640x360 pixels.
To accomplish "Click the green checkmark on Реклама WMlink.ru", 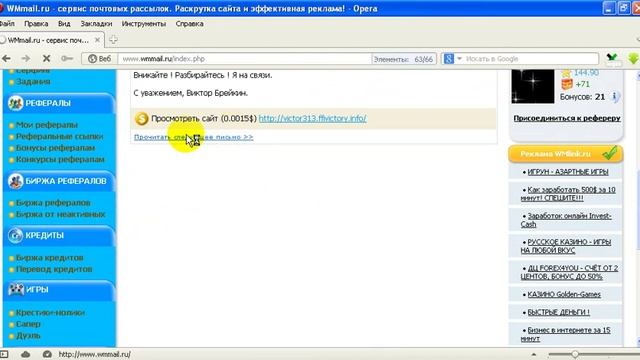I will pos(610,153).
